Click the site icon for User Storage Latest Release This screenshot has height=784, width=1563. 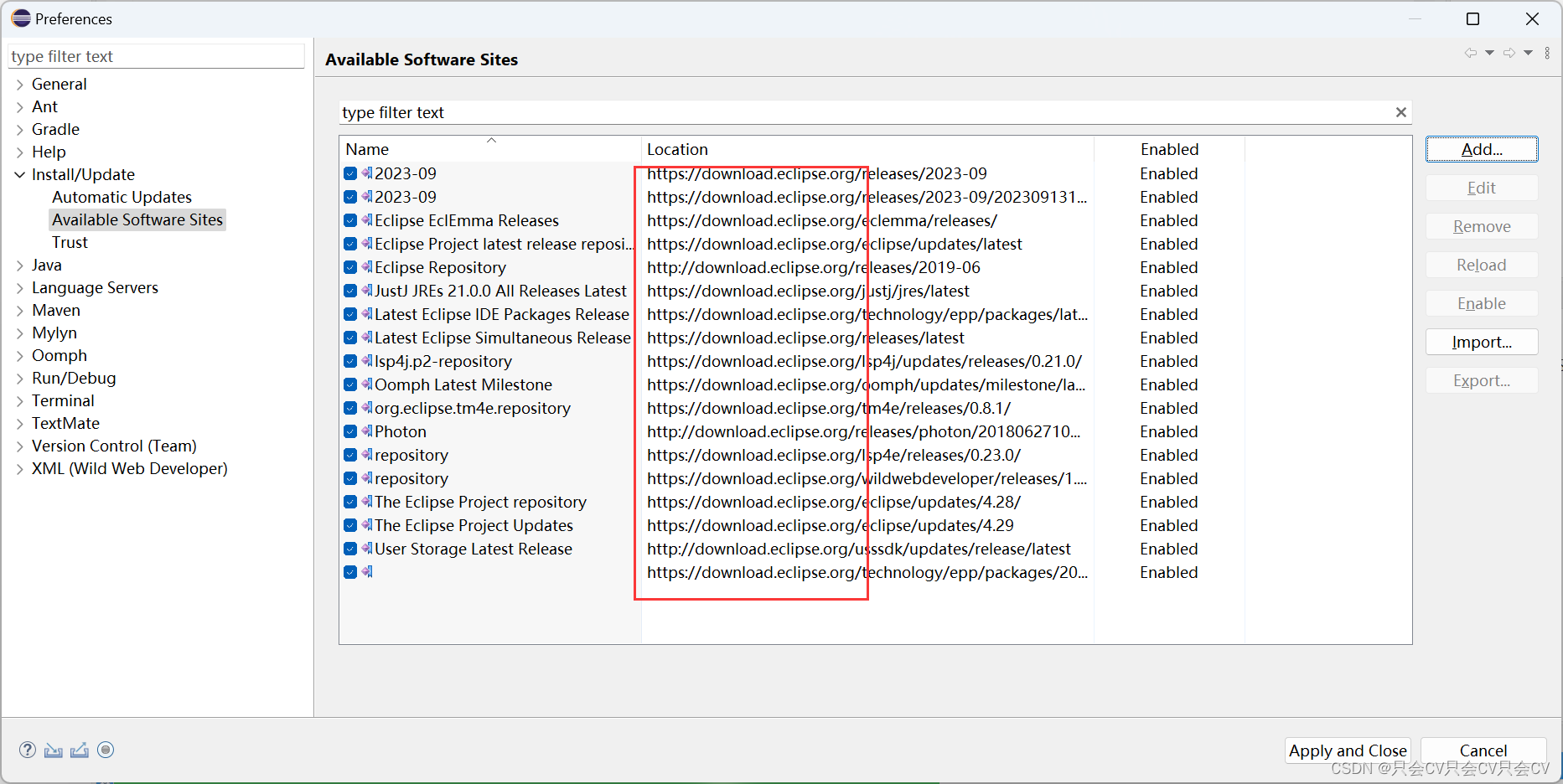tap(367, 549)
